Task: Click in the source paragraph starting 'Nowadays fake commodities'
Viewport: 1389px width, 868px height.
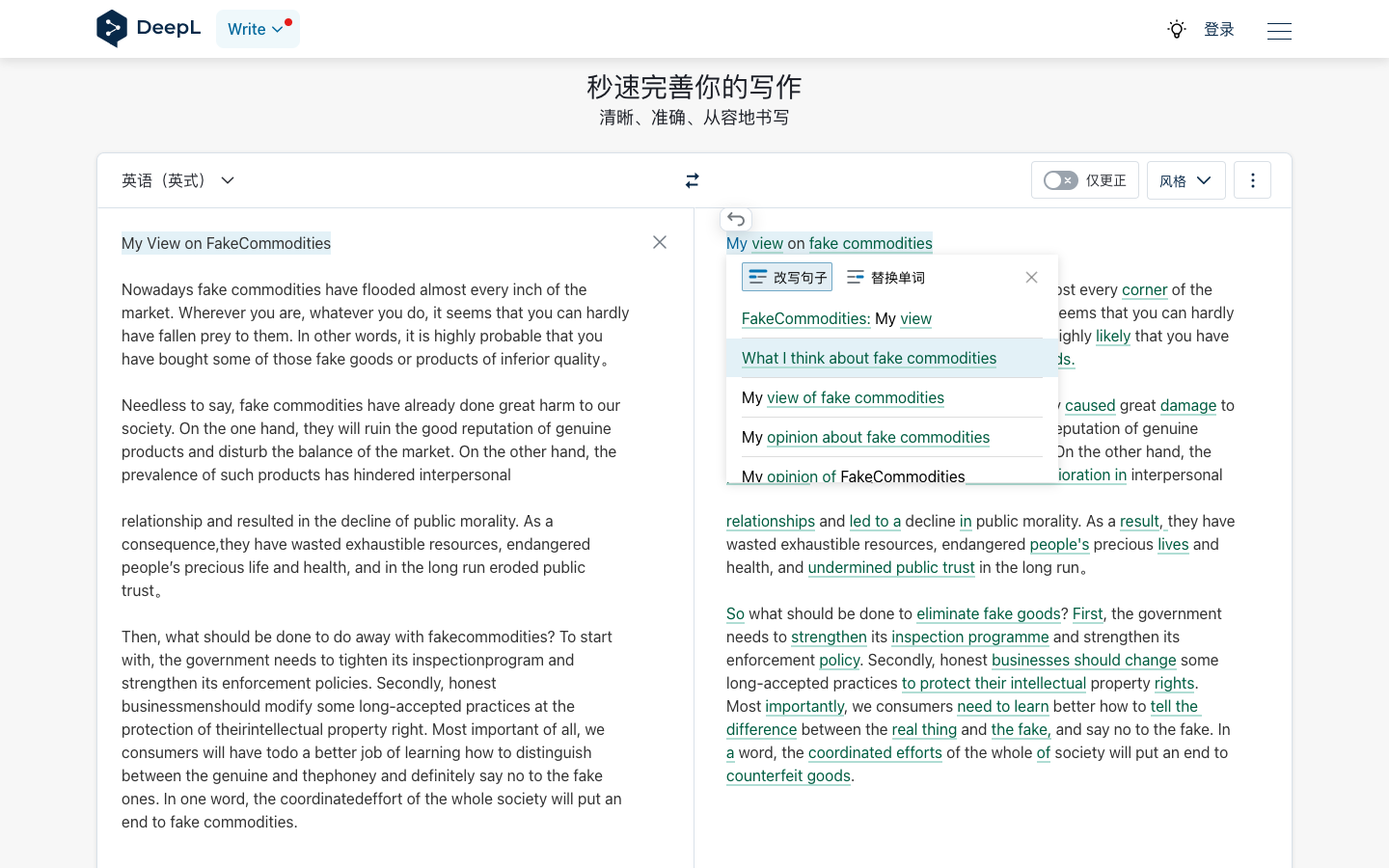Action: 376,324
